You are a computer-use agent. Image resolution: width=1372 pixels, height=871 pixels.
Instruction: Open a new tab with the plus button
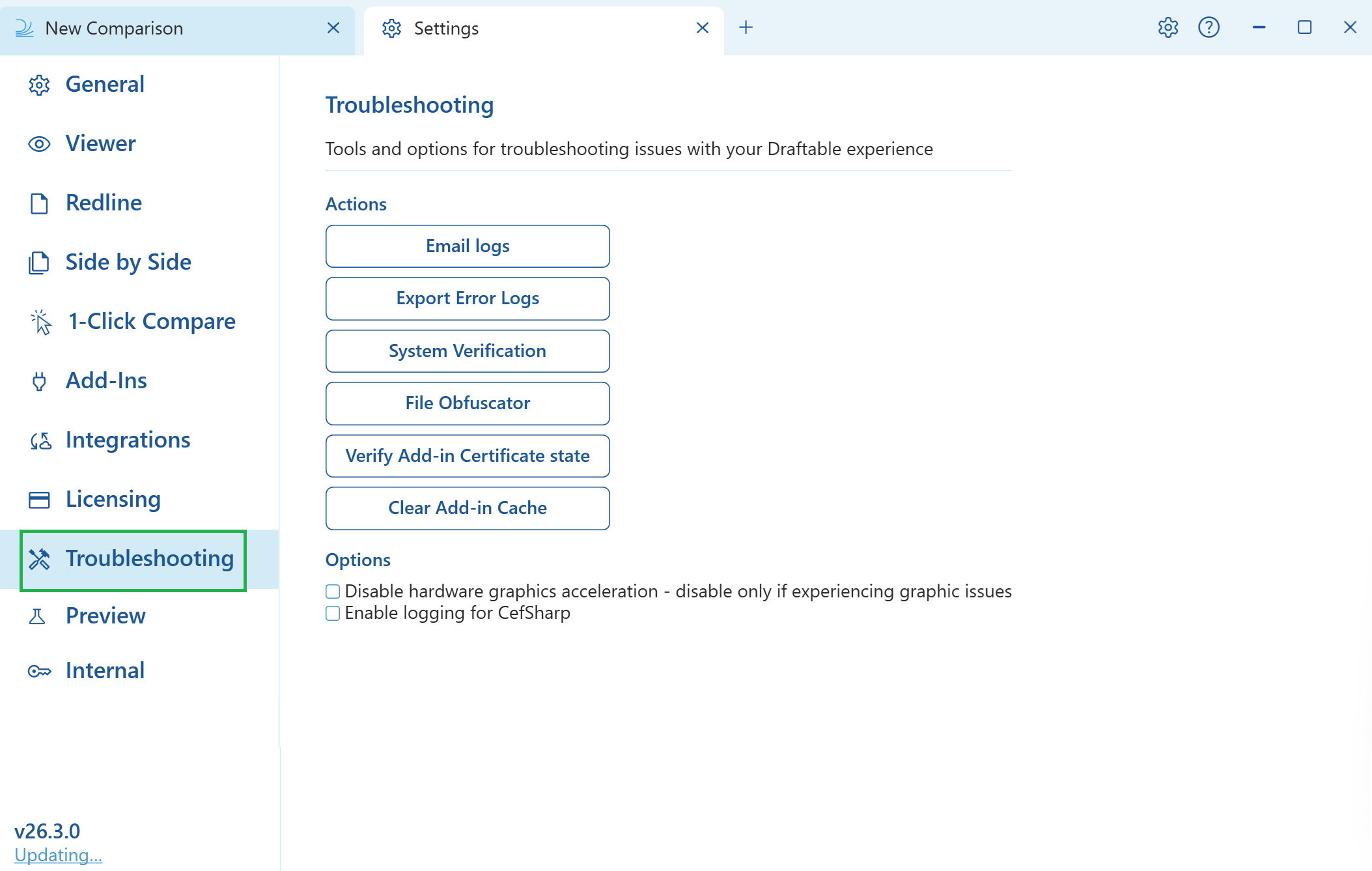[745, 27]
